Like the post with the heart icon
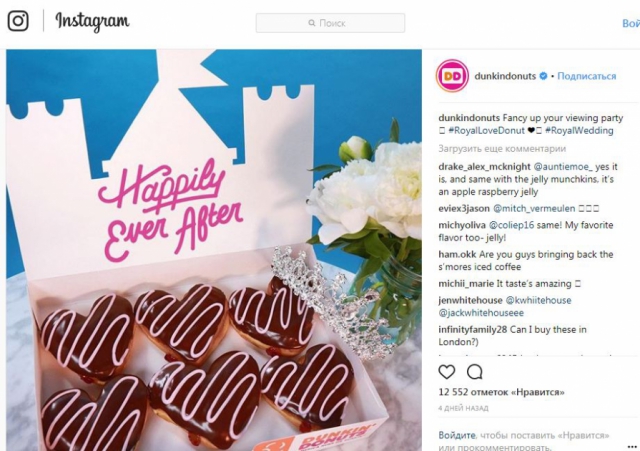Screen dimensions: 640x451 pos(447,372)
